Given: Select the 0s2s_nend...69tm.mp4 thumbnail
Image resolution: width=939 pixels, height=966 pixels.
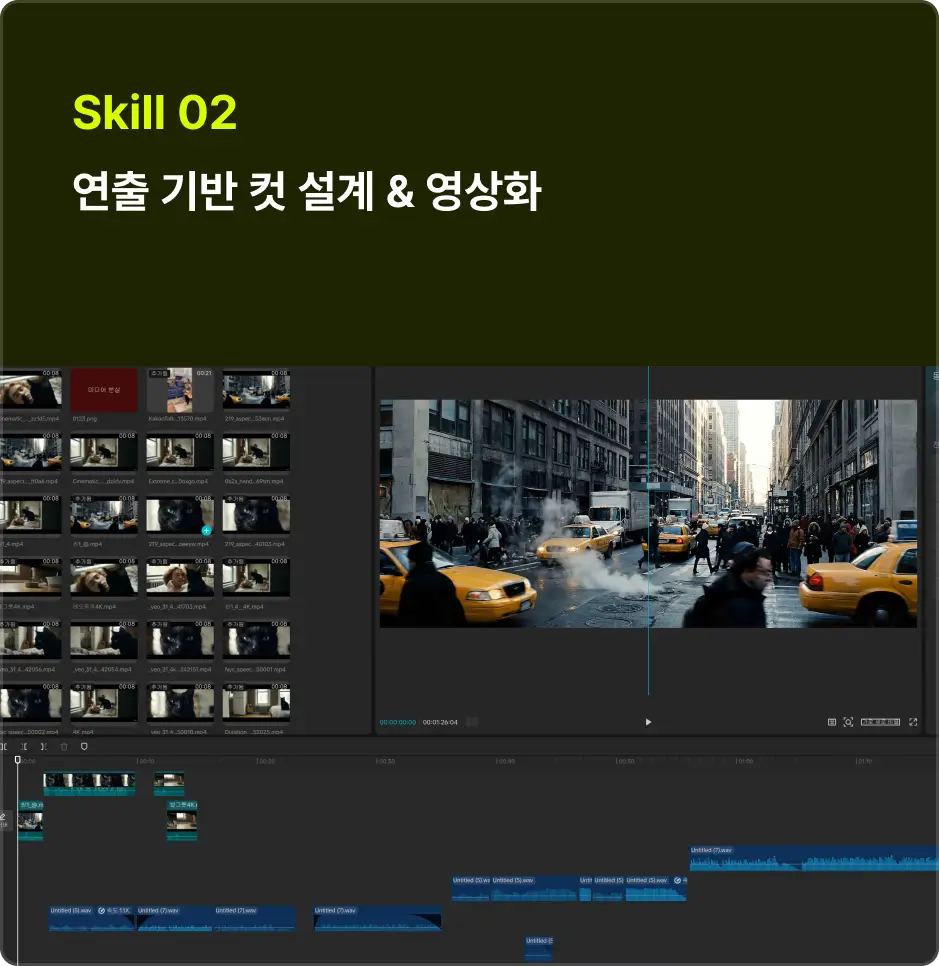Looking at the screenshot, I should click(256, 452).
